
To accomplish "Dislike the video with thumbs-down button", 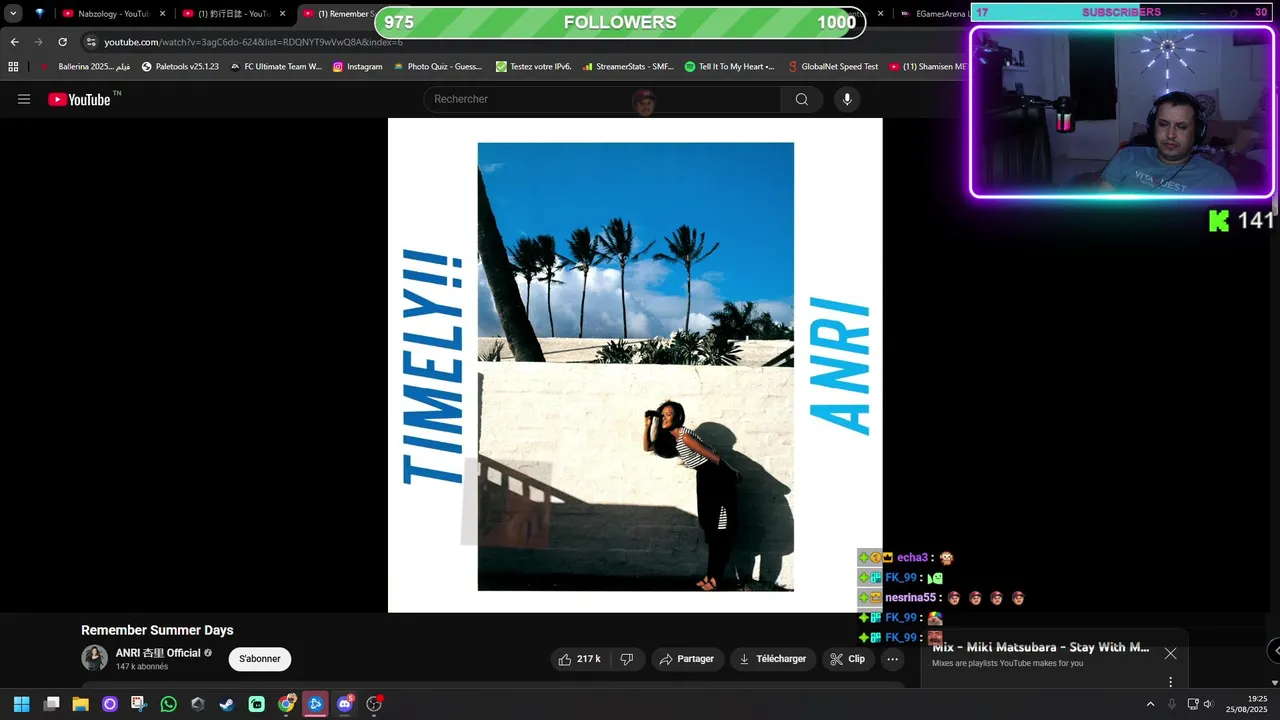I will [x=627, y=659].
